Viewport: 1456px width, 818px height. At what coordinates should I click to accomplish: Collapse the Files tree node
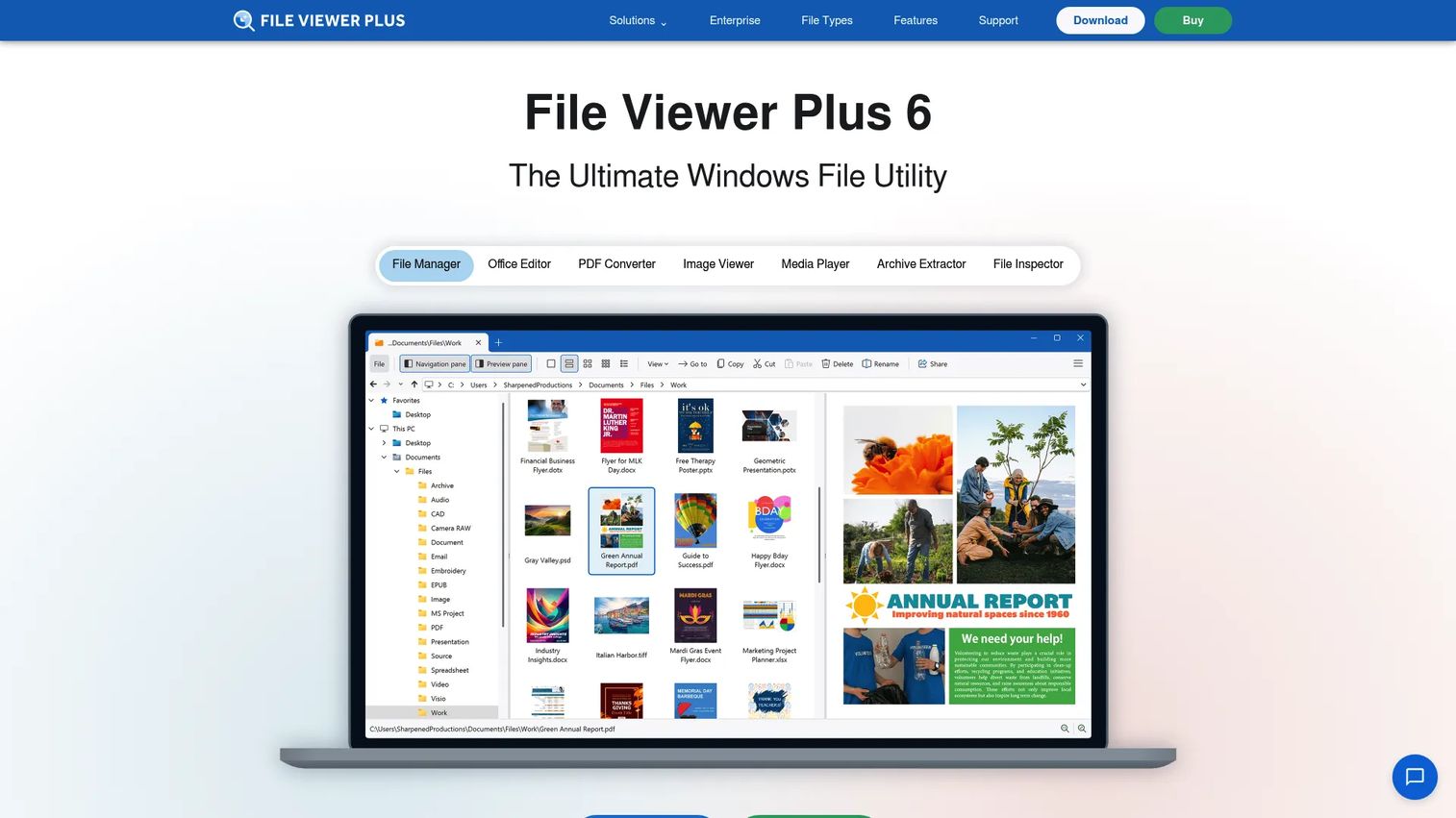point(397,471)
